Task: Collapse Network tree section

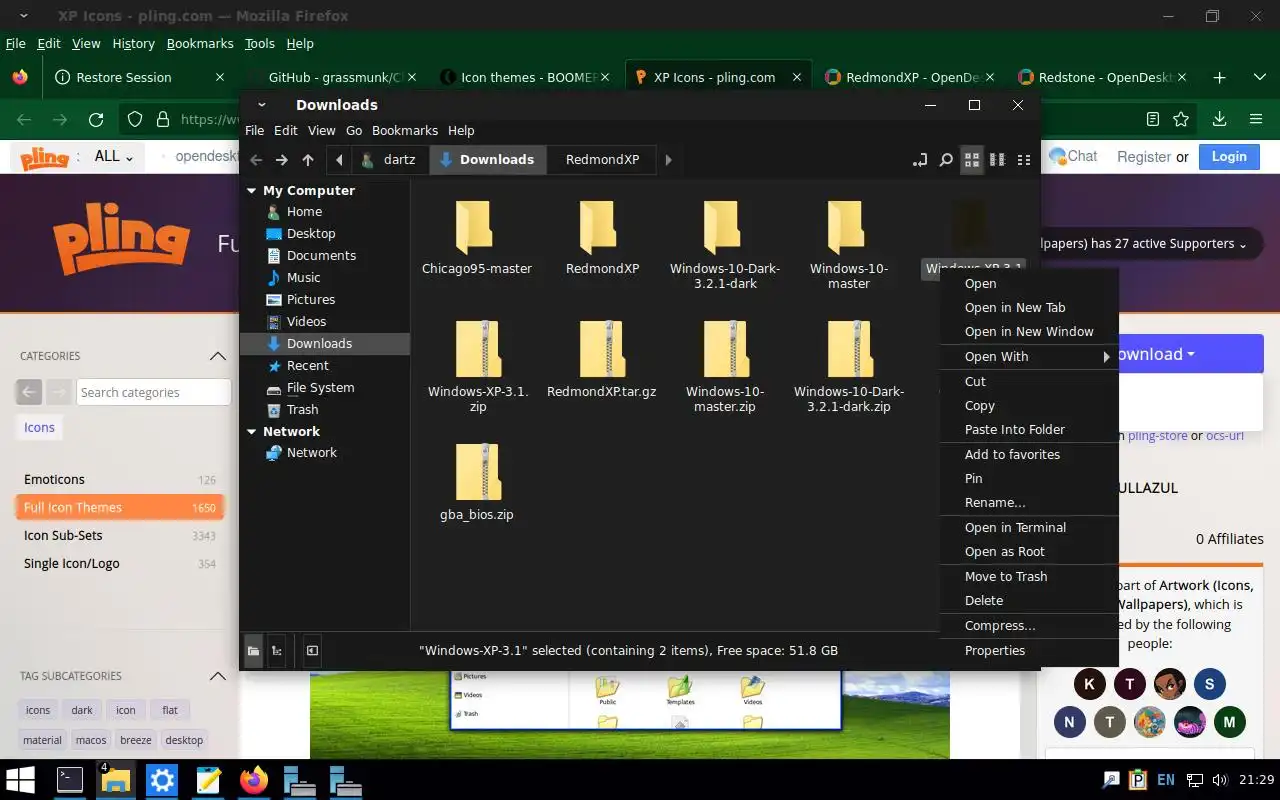Action: coord(251,431)
